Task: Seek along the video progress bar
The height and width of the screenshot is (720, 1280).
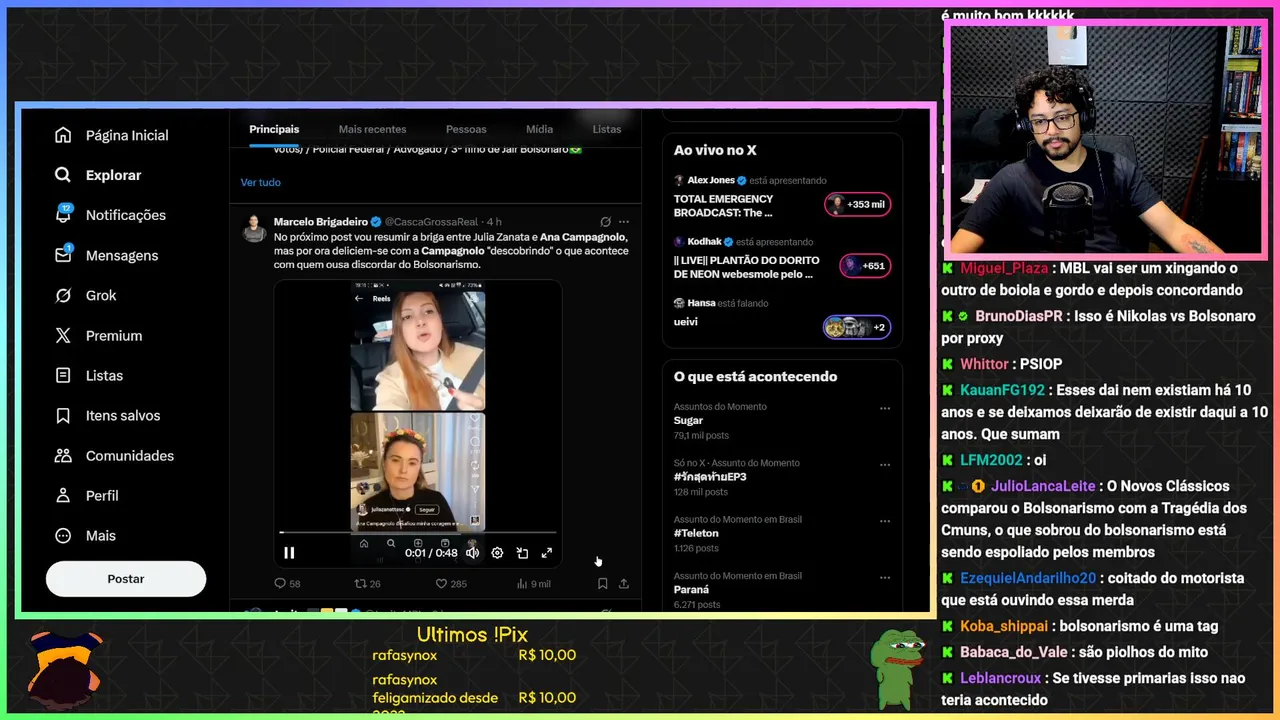Action: pyautogui.click(x=417, y=532)
